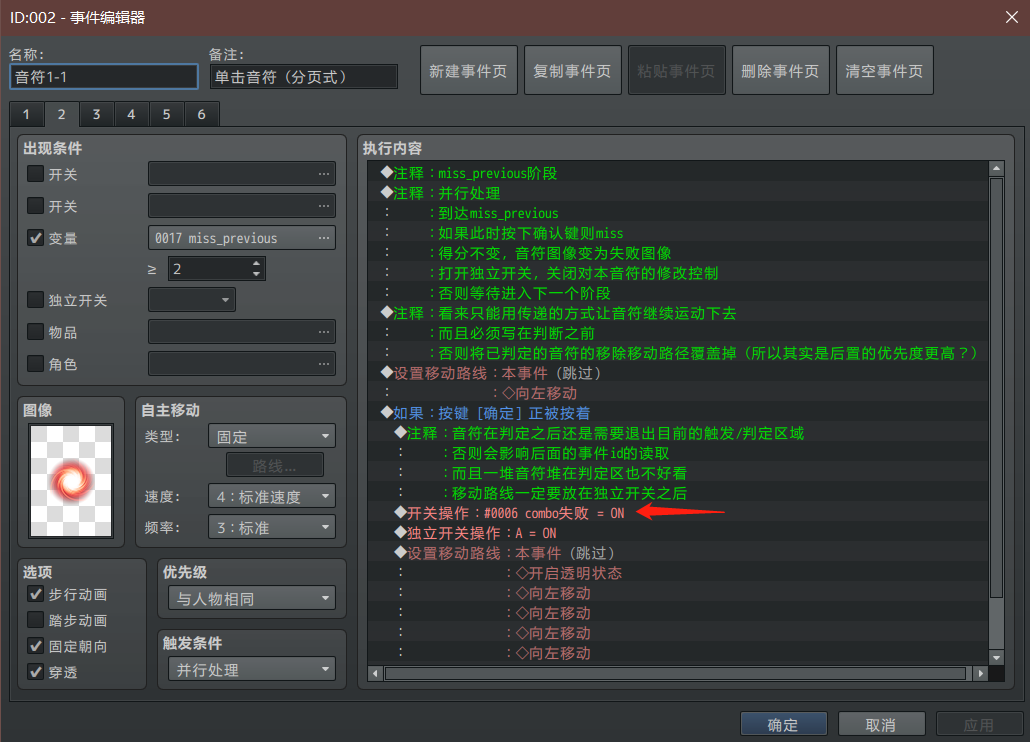Cancel the dialog with 取消
The height and width of the screenshot is (742, 1030).
coord(881,724)
